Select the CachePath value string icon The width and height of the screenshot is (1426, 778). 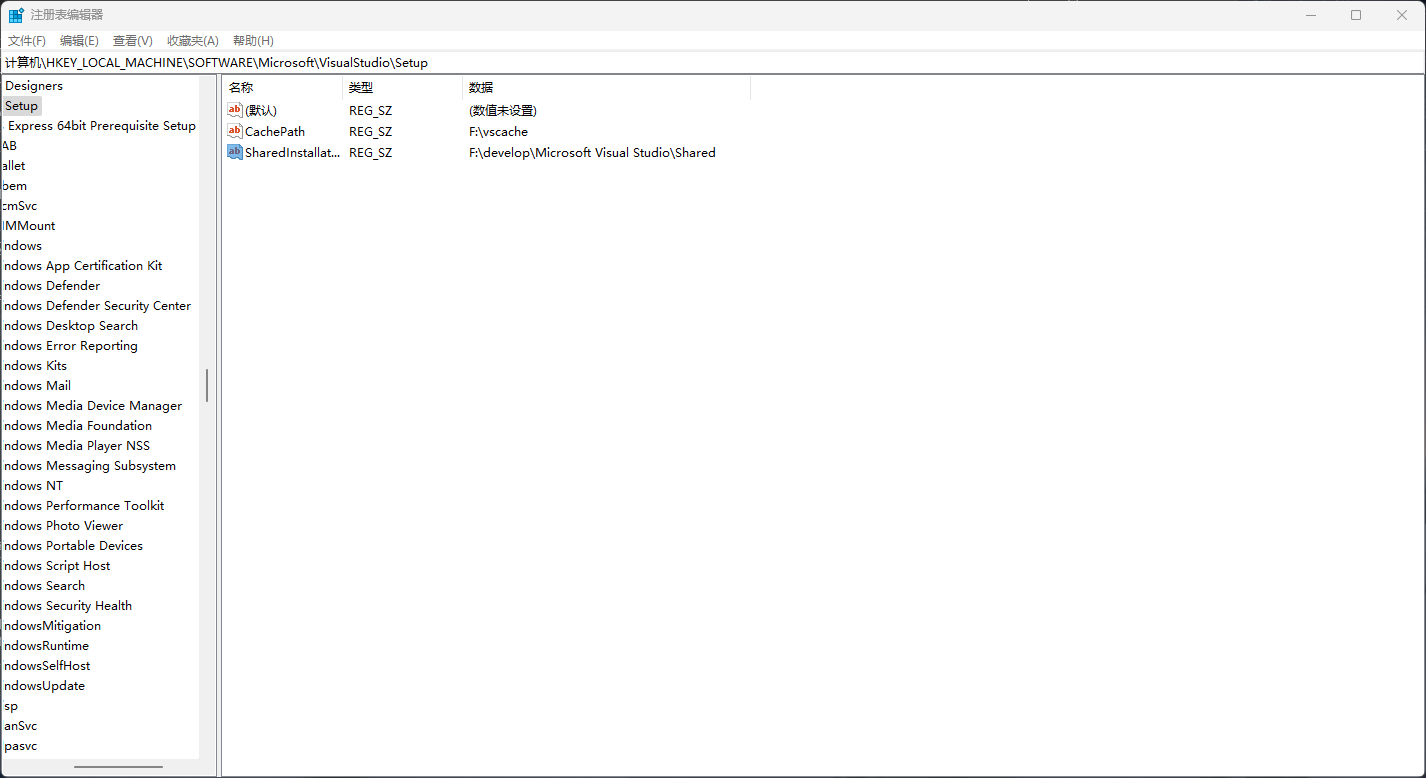point(235,131)
